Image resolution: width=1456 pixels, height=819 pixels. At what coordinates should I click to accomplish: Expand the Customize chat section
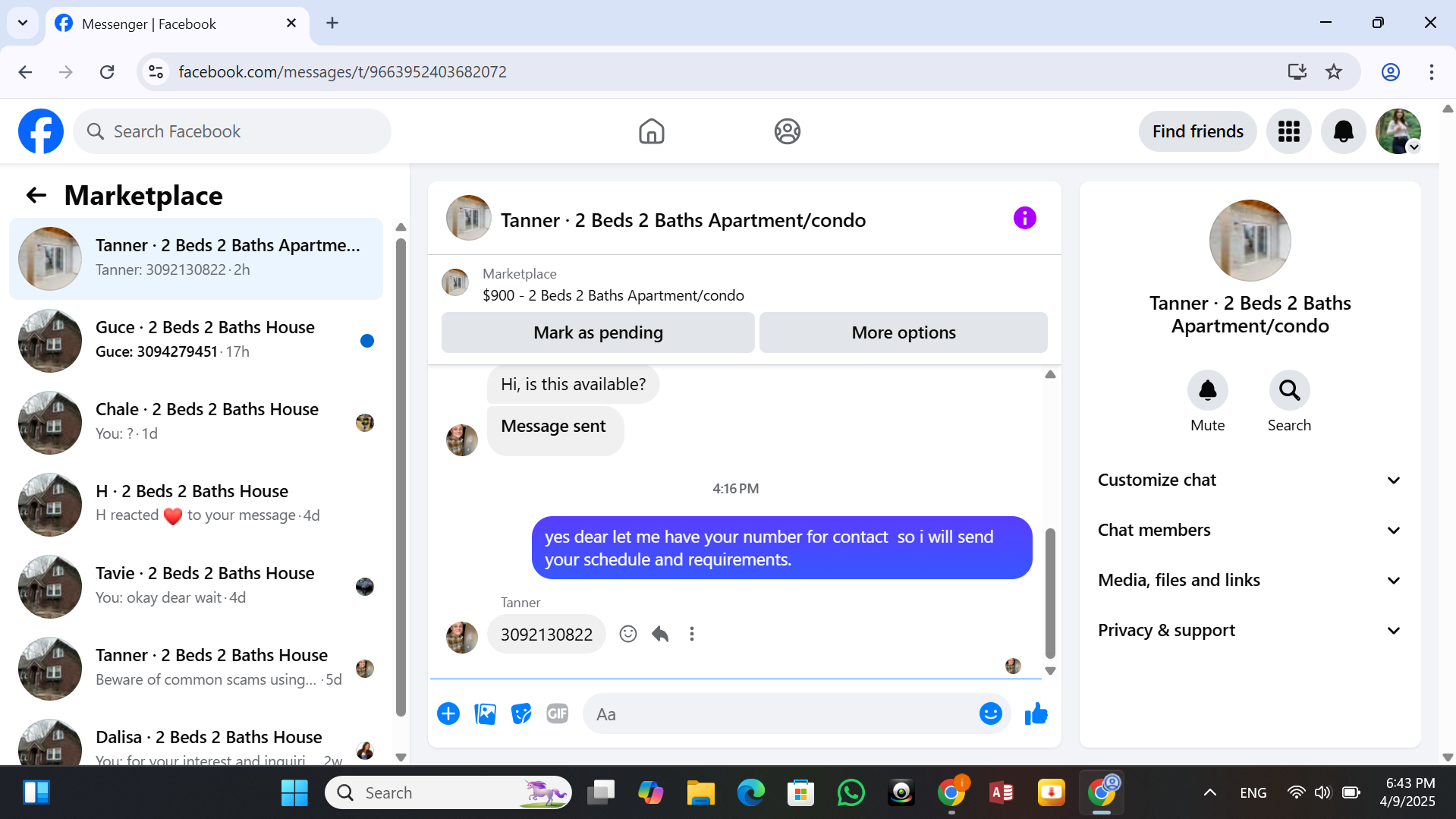pos(1250,480)
